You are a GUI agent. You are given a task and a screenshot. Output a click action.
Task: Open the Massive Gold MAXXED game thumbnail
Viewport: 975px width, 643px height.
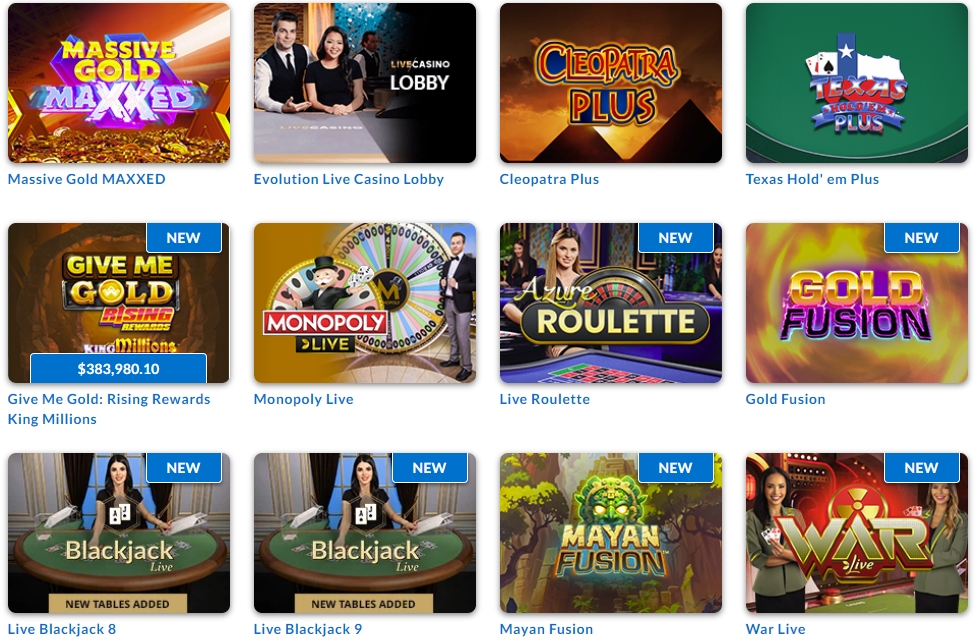coord(119,83)
